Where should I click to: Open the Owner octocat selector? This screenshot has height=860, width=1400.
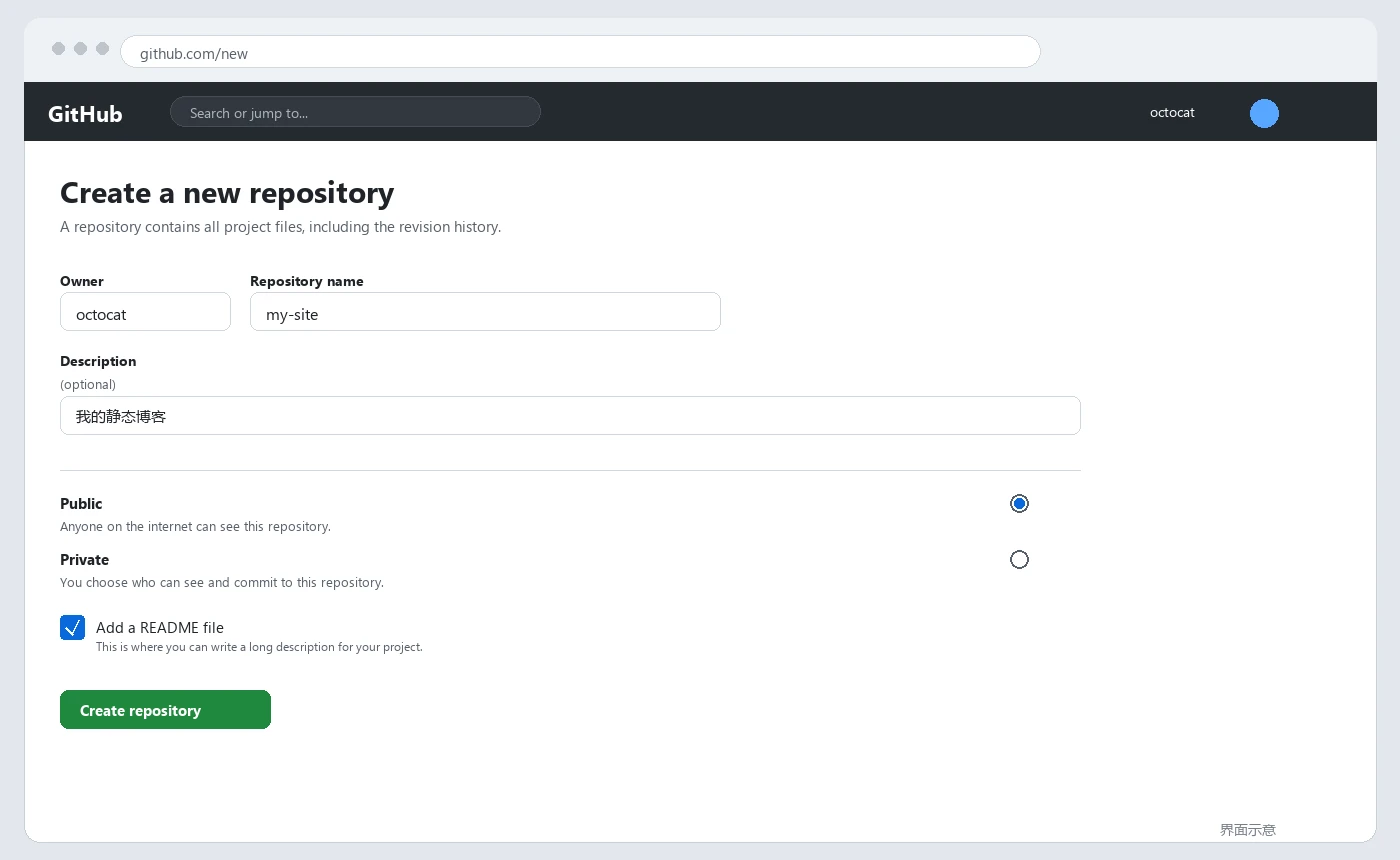pos(145,312)
